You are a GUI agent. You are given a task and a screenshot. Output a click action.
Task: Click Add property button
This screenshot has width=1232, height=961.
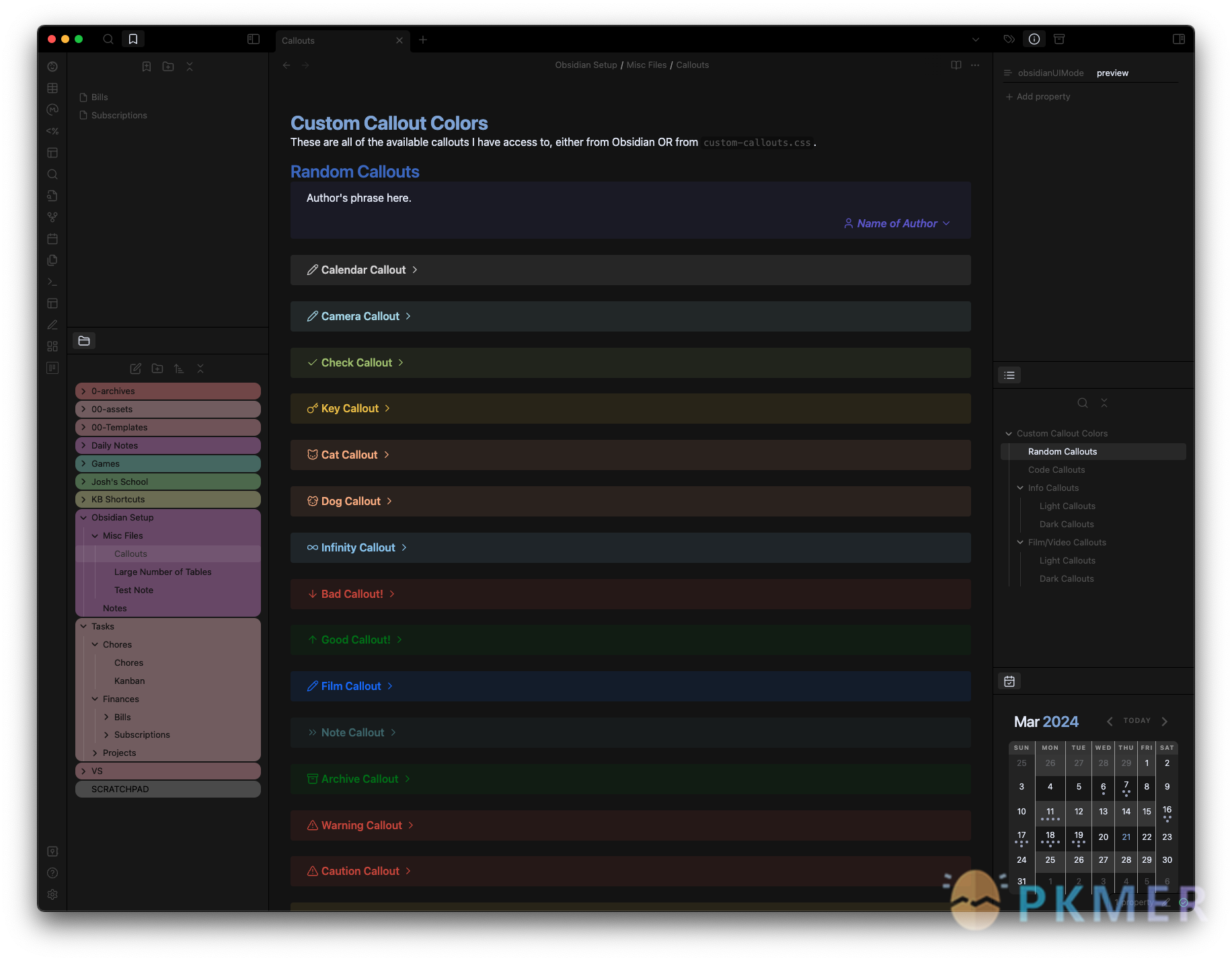1038,97
